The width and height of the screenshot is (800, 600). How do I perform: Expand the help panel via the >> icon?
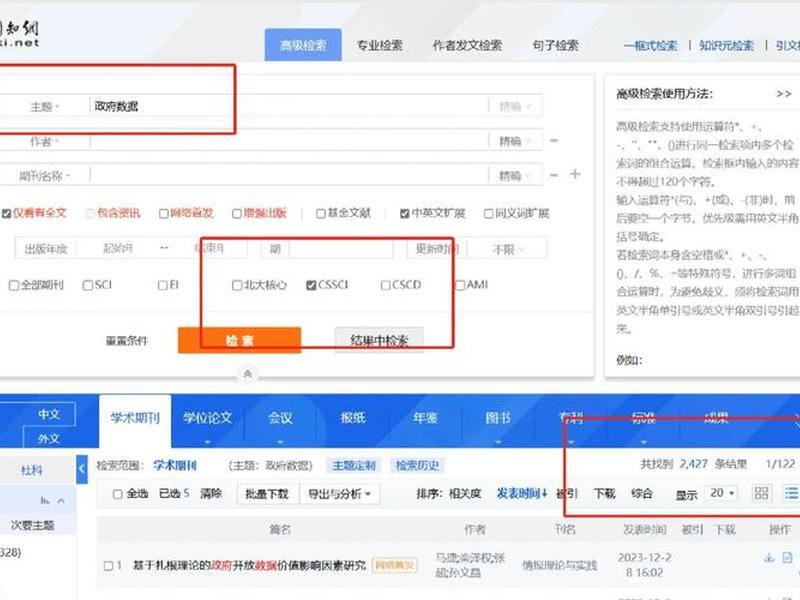point(784,94)
